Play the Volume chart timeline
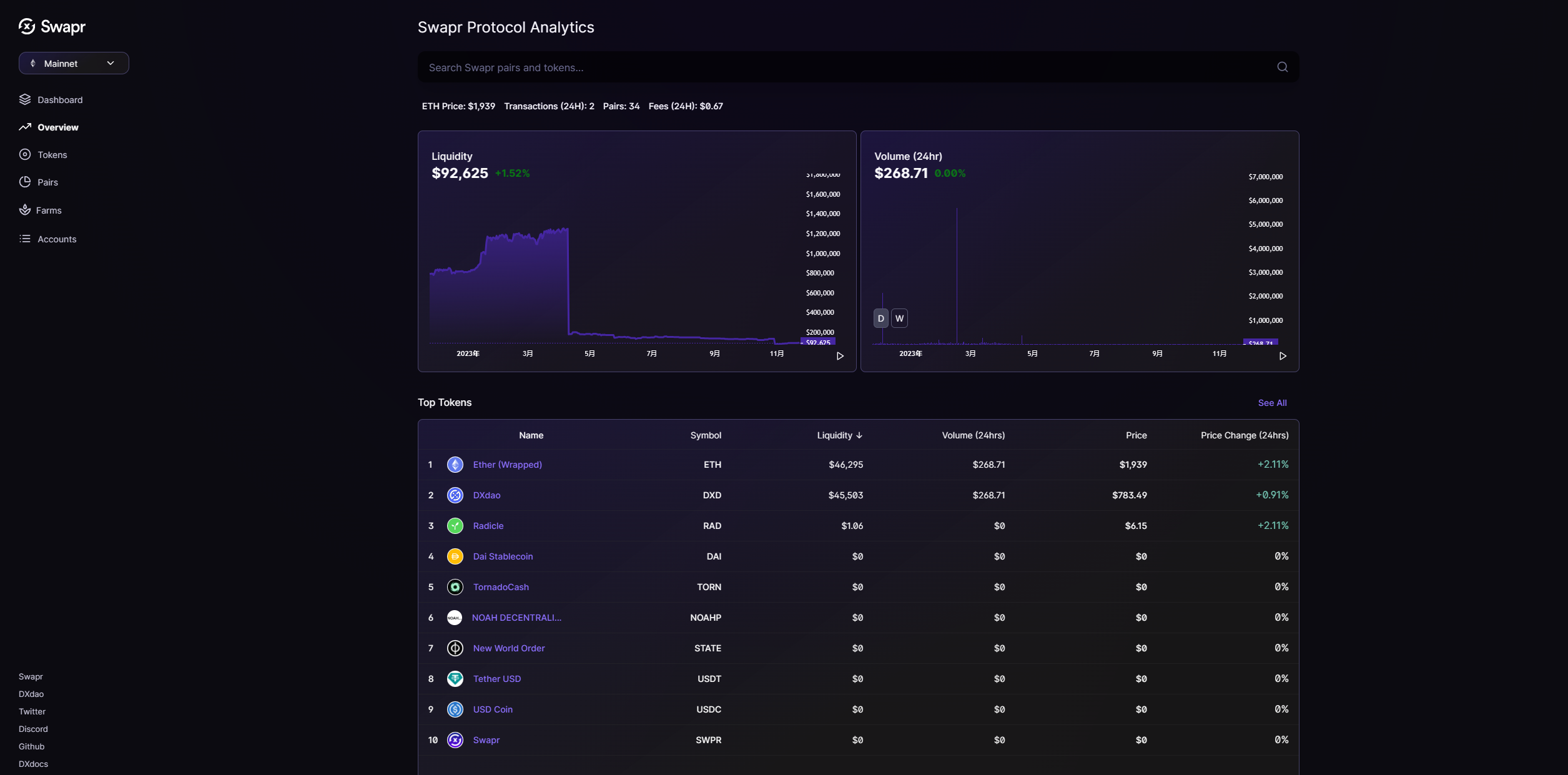 coord(1283,356)
